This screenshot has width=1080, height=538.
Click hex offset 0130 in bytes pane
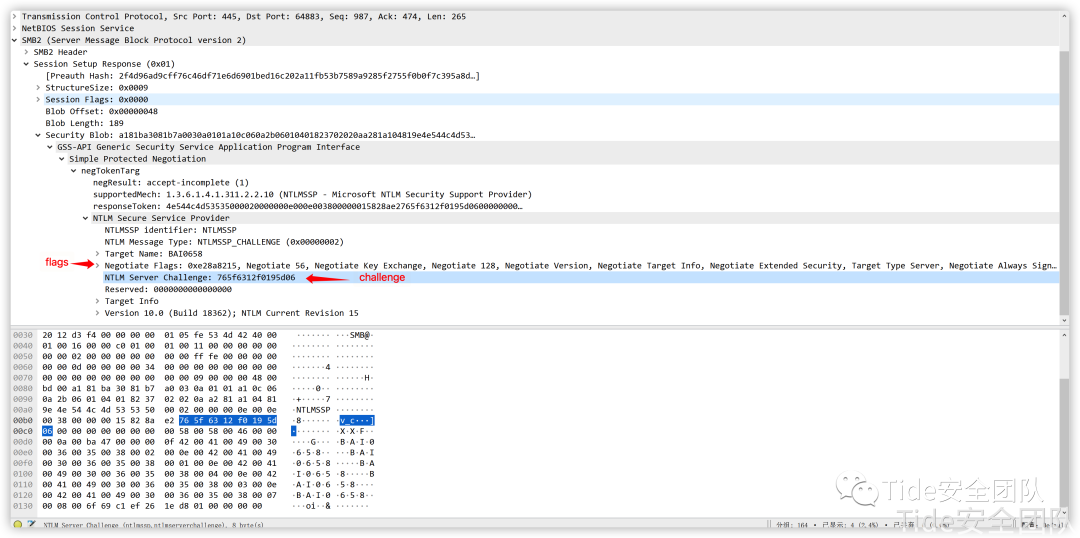coord(22,506)
